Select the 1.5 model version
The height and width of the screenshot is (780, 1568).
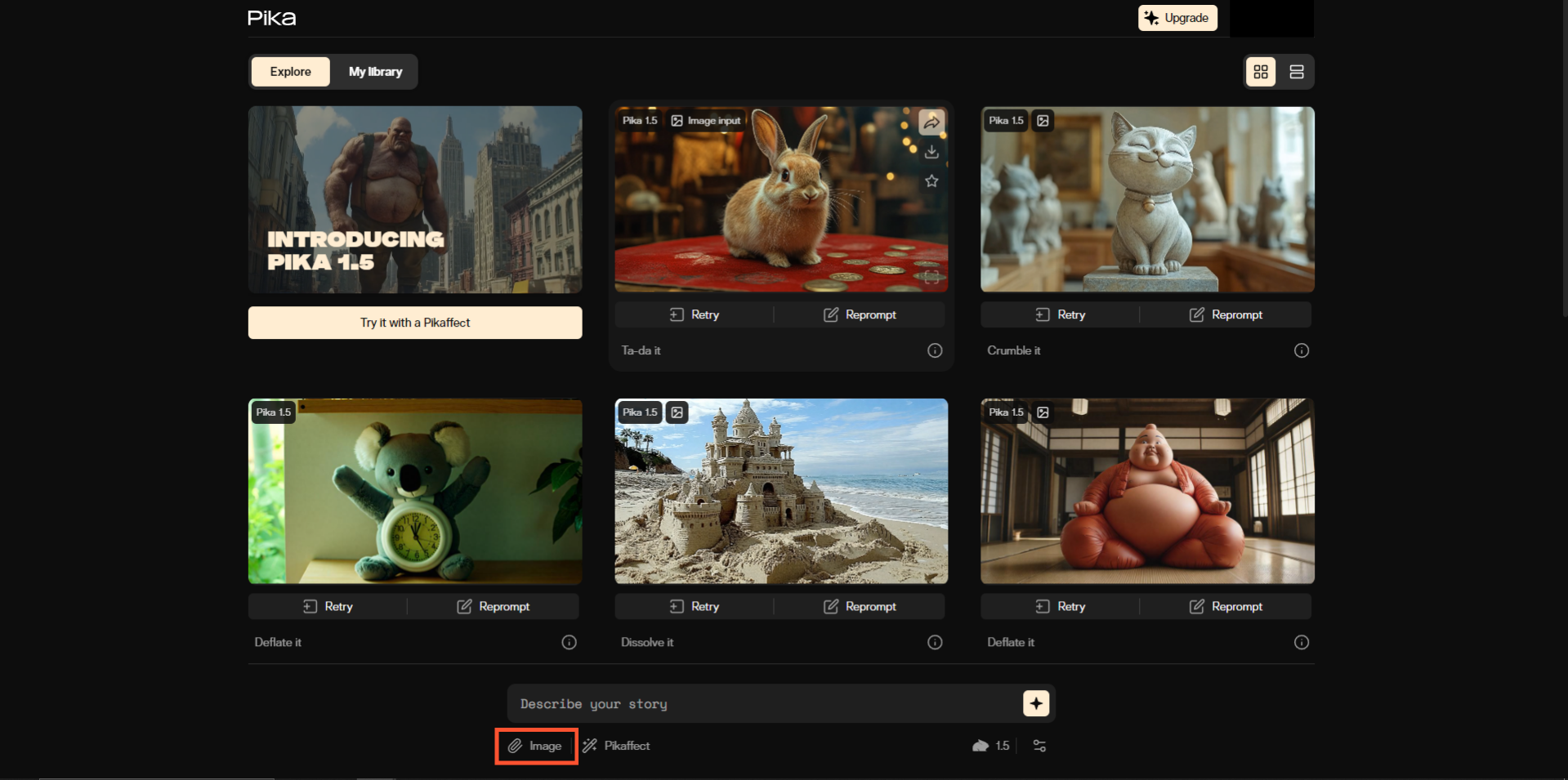pyautogui.click(x=991, y=746)
